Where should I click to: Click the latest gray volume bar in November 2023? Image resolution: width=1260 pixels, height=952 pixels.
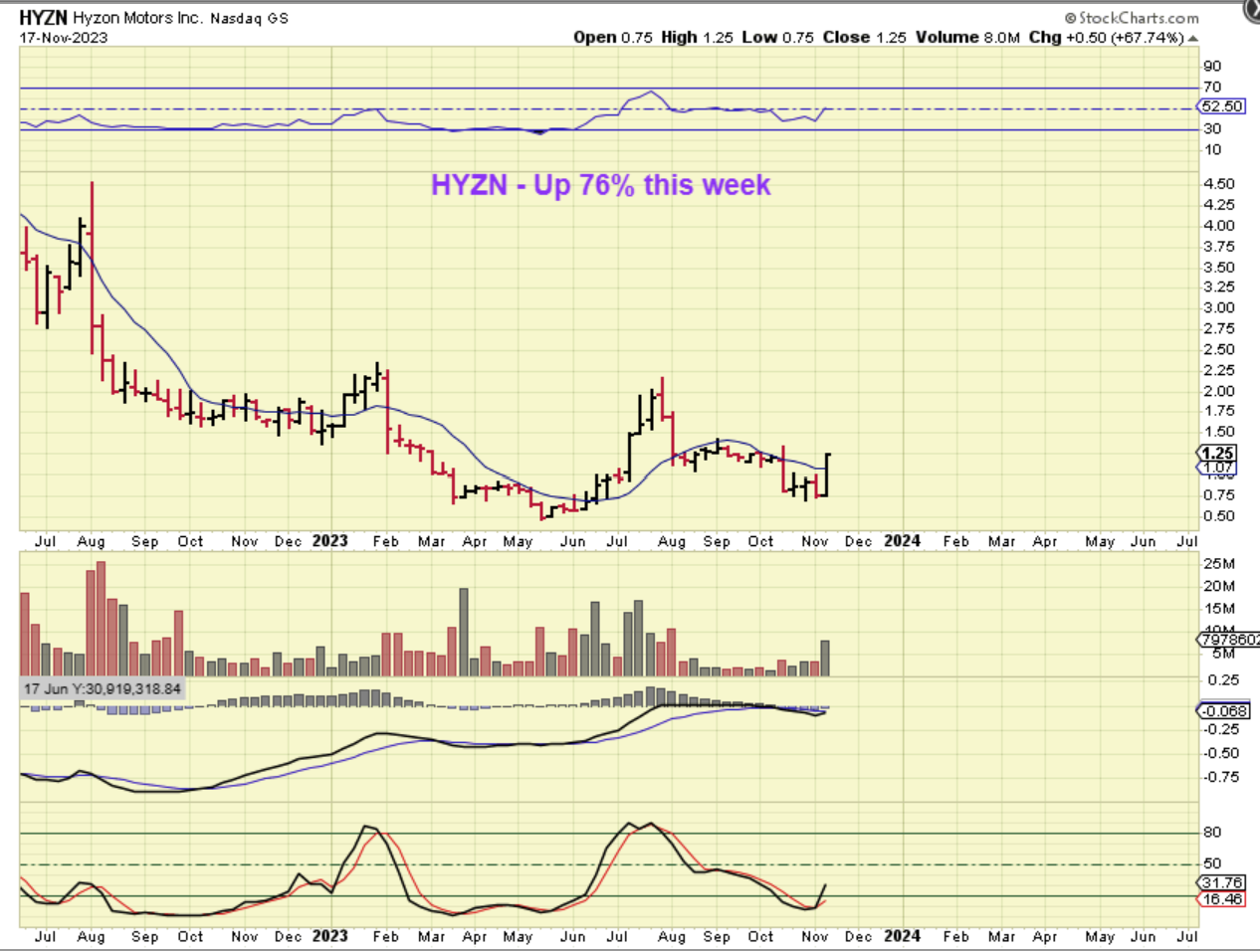[825, 659]
